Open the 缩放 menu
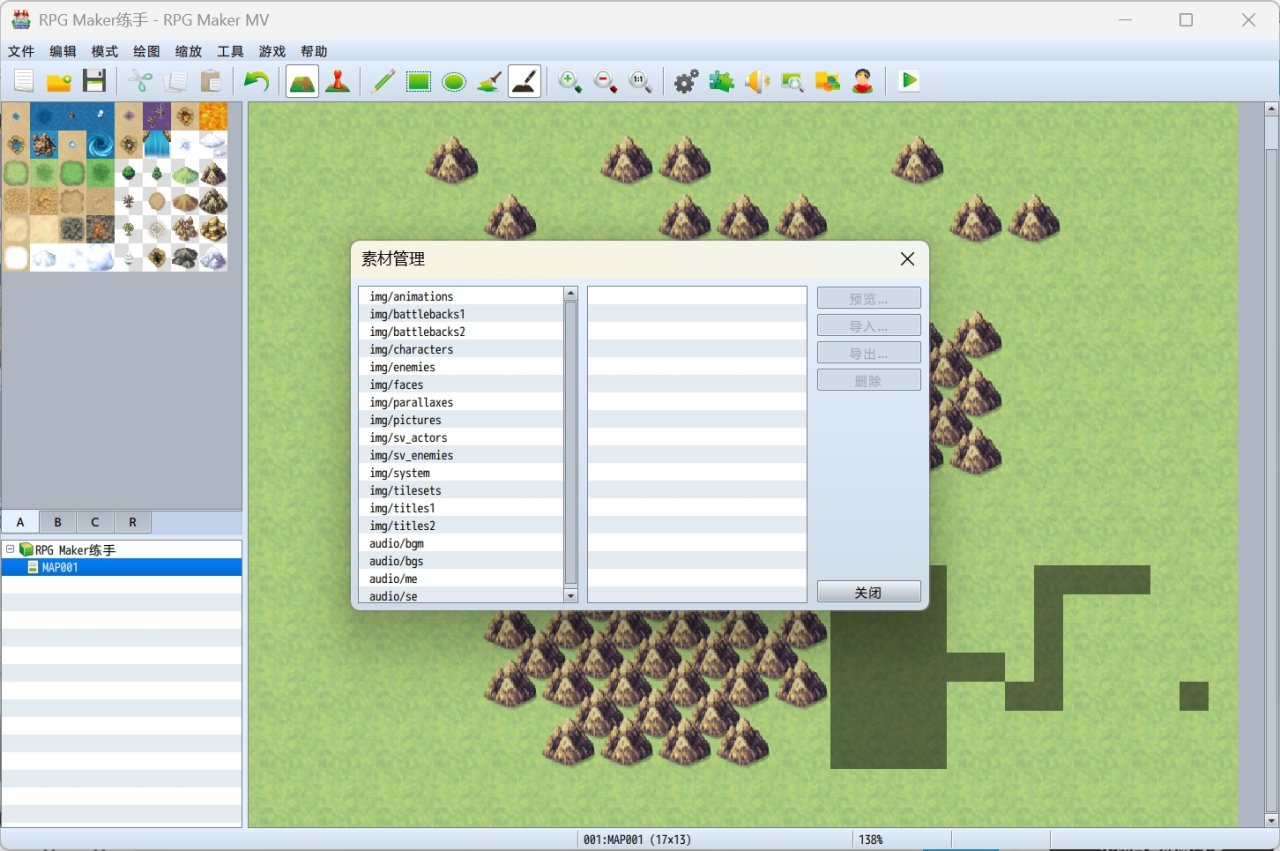 (x=188, y=51)
